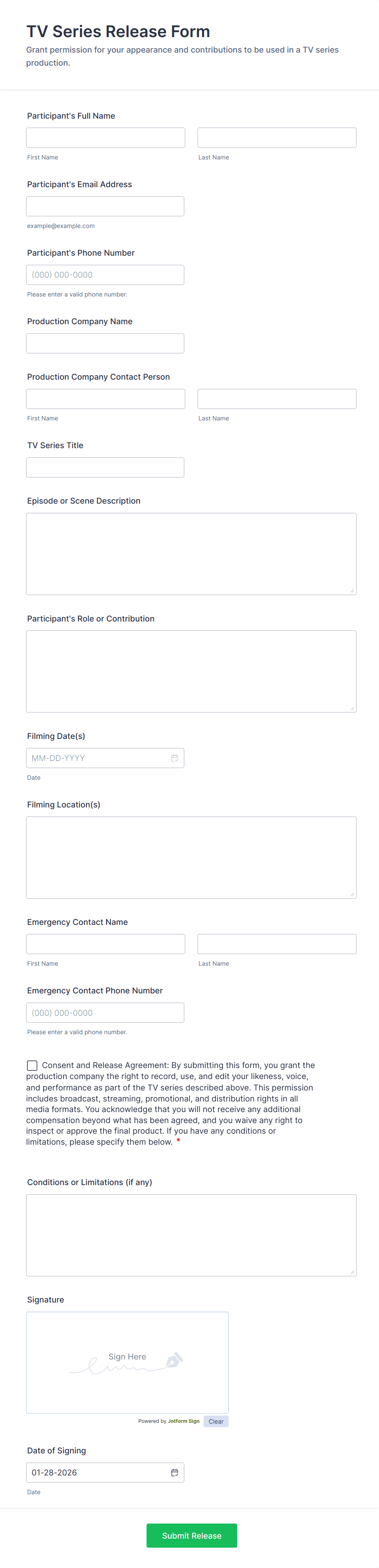
Task: Click the TV Series Title field
Action: 105,467
